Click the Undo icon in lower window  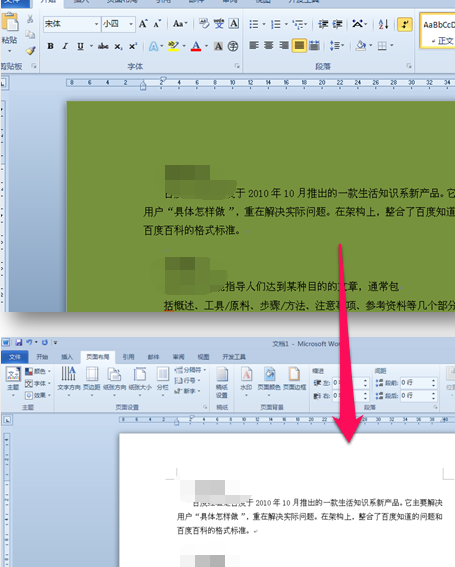29,342
